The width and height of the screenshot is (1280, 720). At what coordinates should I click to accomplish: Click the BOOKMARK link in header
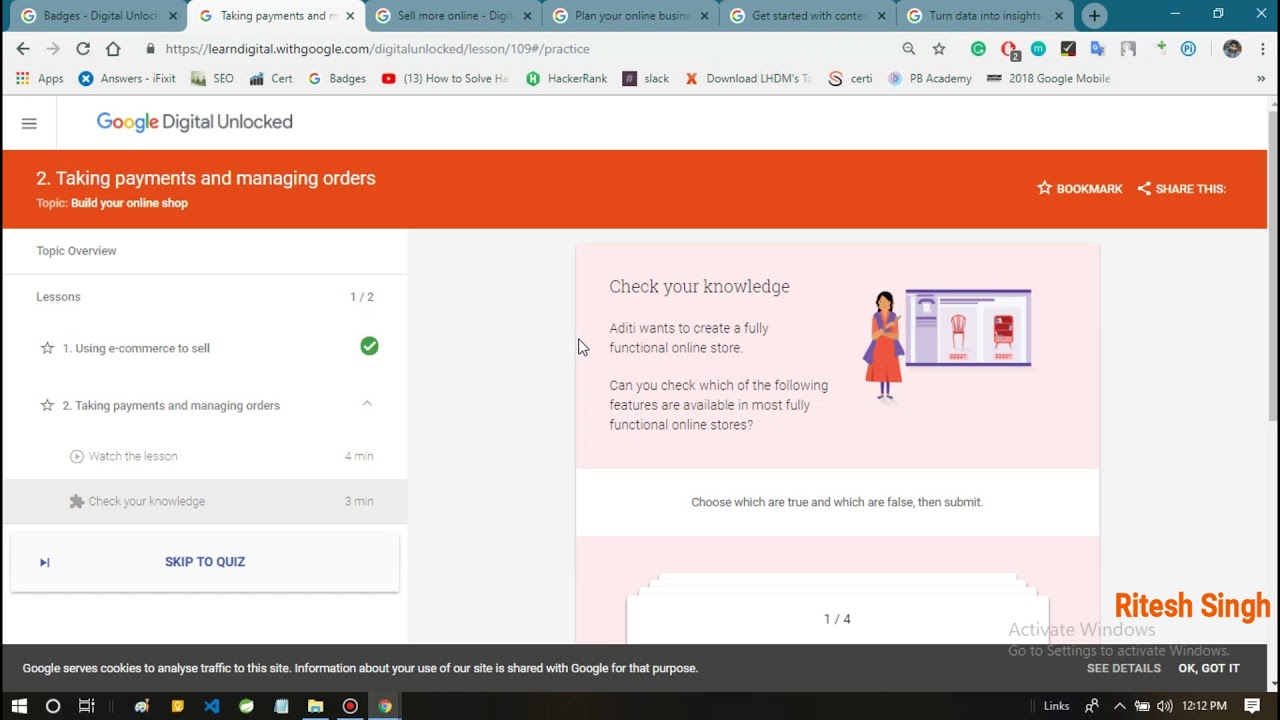pos(1079,188)
